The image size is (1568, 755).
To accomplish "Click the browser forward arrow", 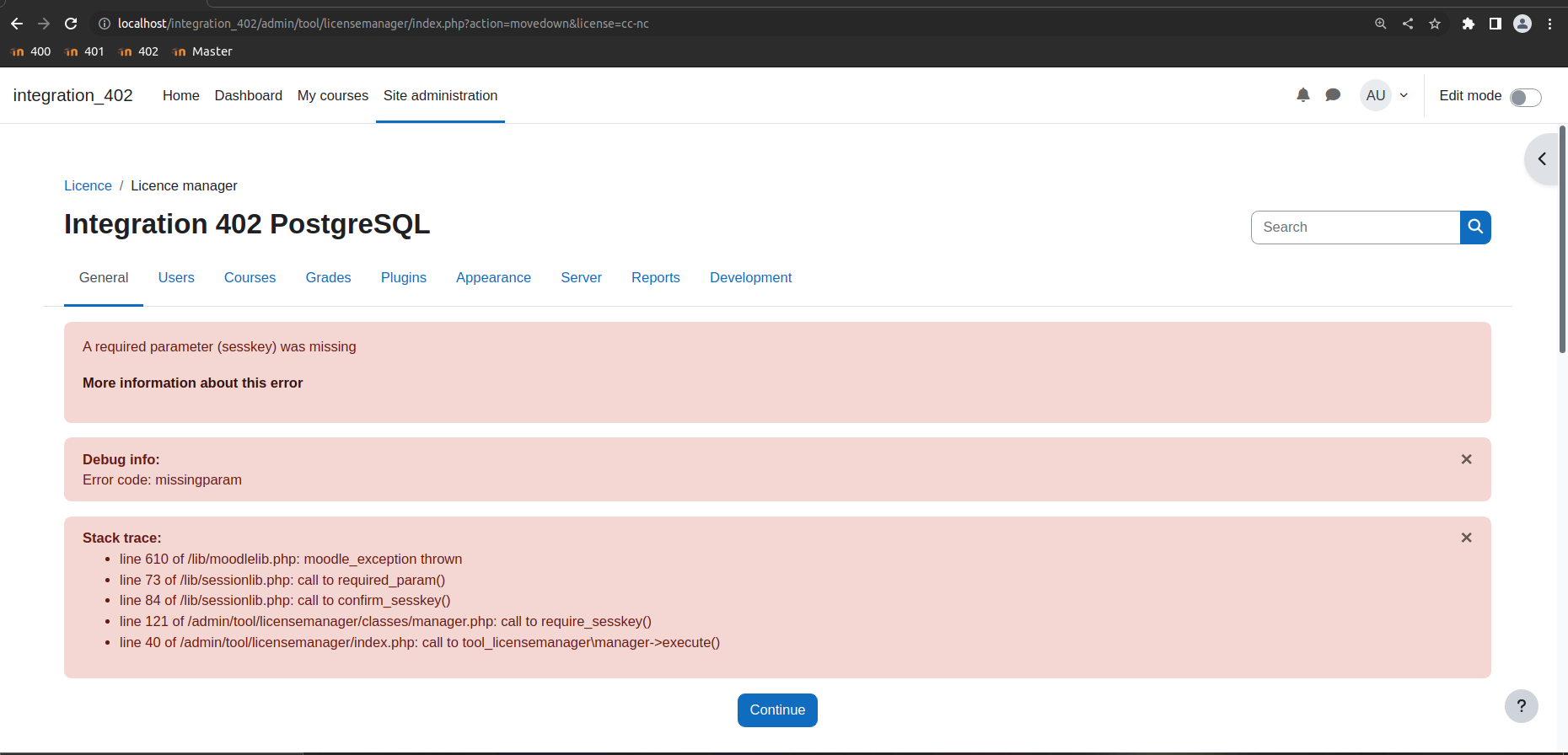I will pyautogui.click(x=44, y=24).
